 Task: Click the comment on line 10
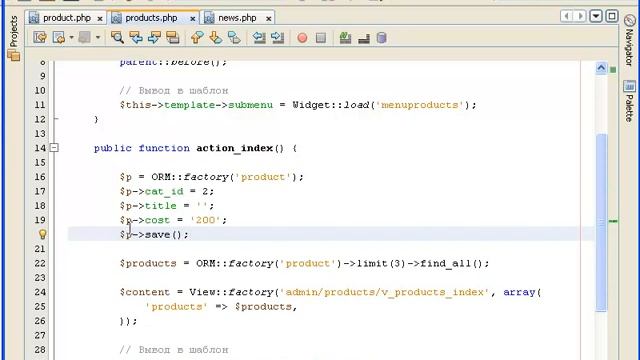point(174,91)
